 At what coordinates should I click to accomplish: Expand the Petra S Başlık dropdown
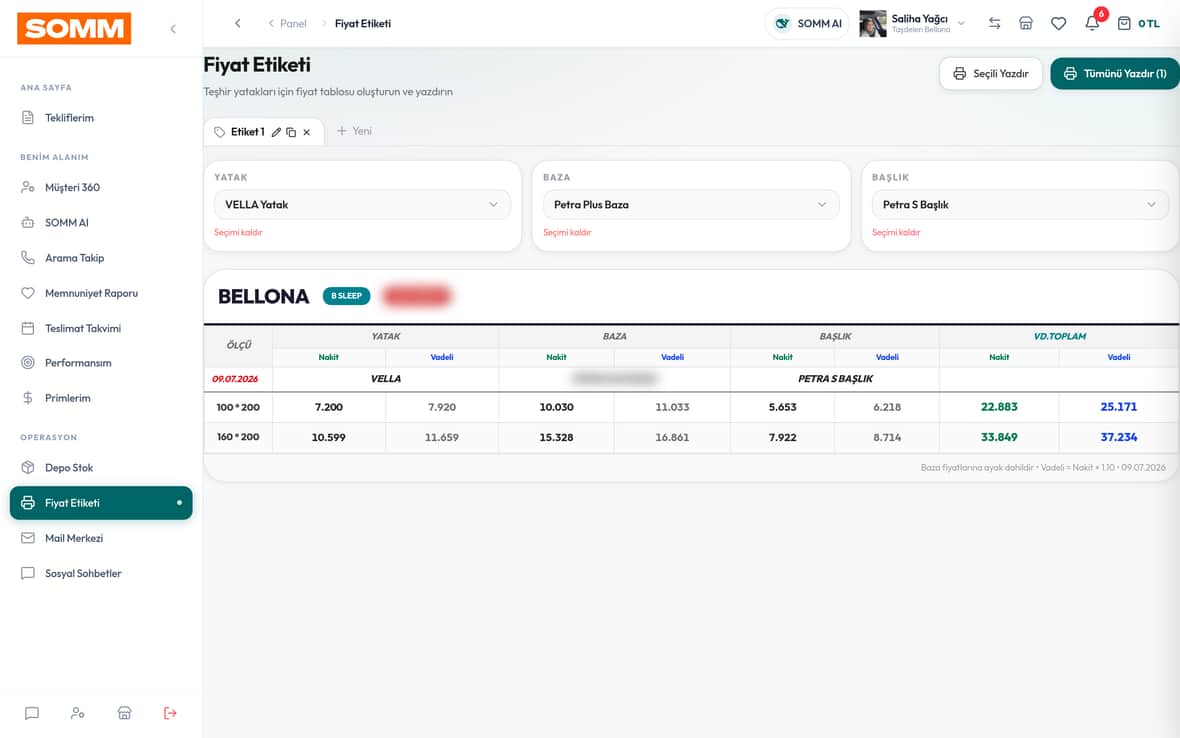coord(1020,205)
